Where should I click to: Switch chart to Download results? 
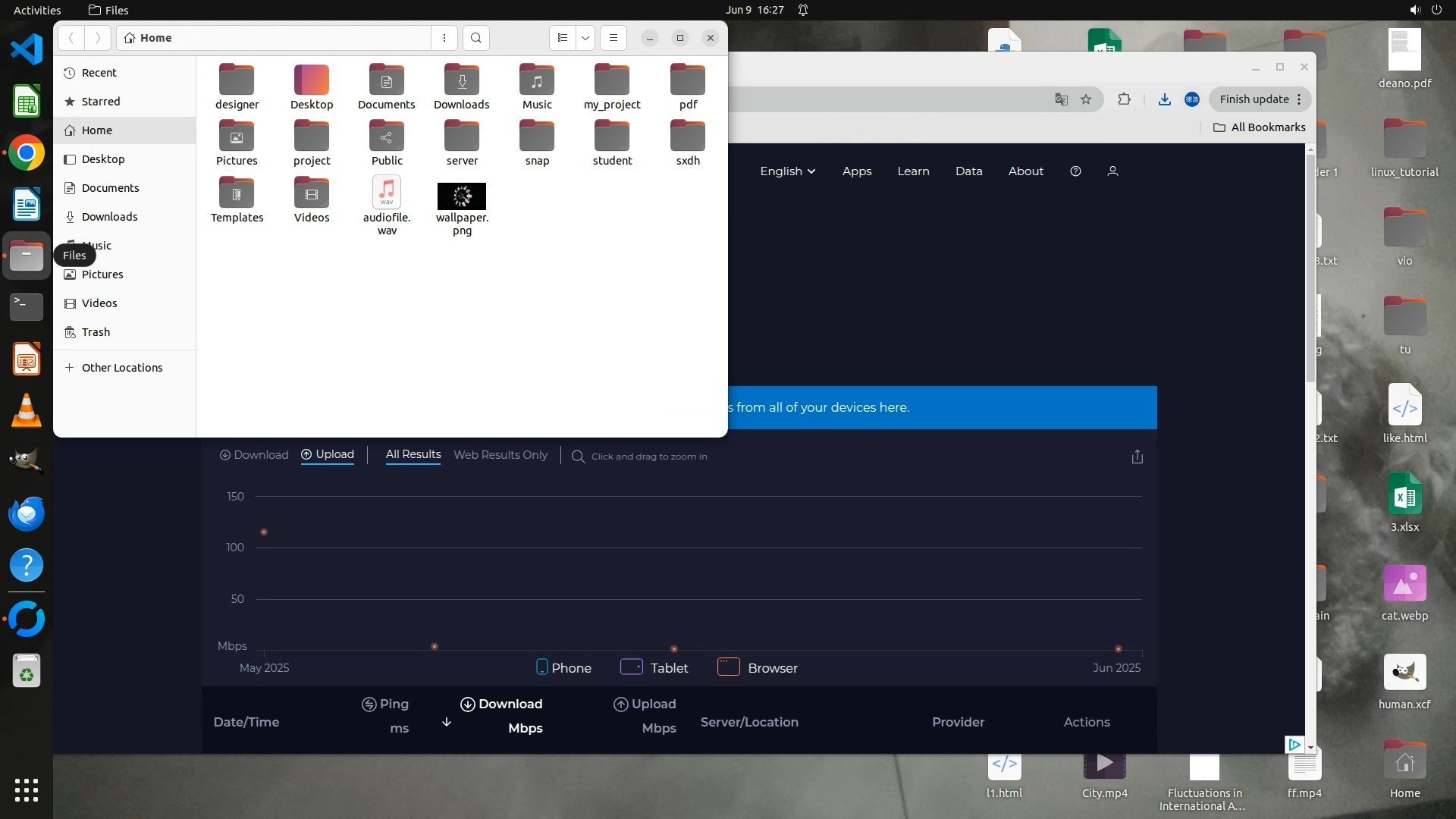tap(253, 455)
